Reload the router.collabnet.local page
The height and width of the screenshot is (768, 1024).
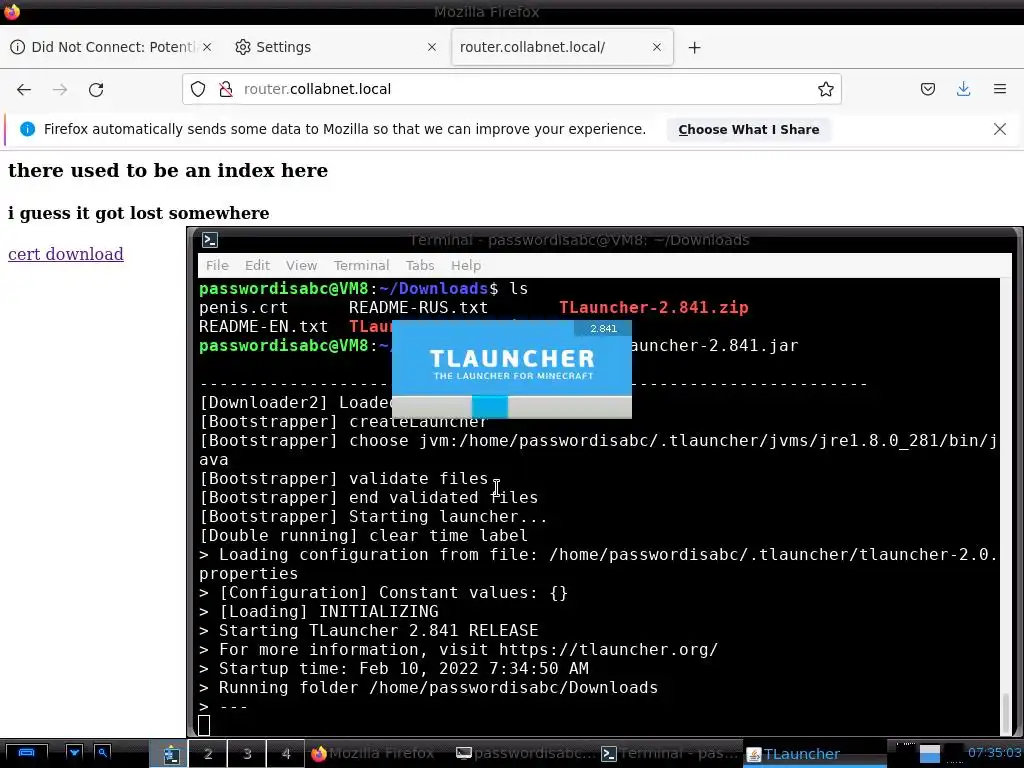[x=96, y=89]
